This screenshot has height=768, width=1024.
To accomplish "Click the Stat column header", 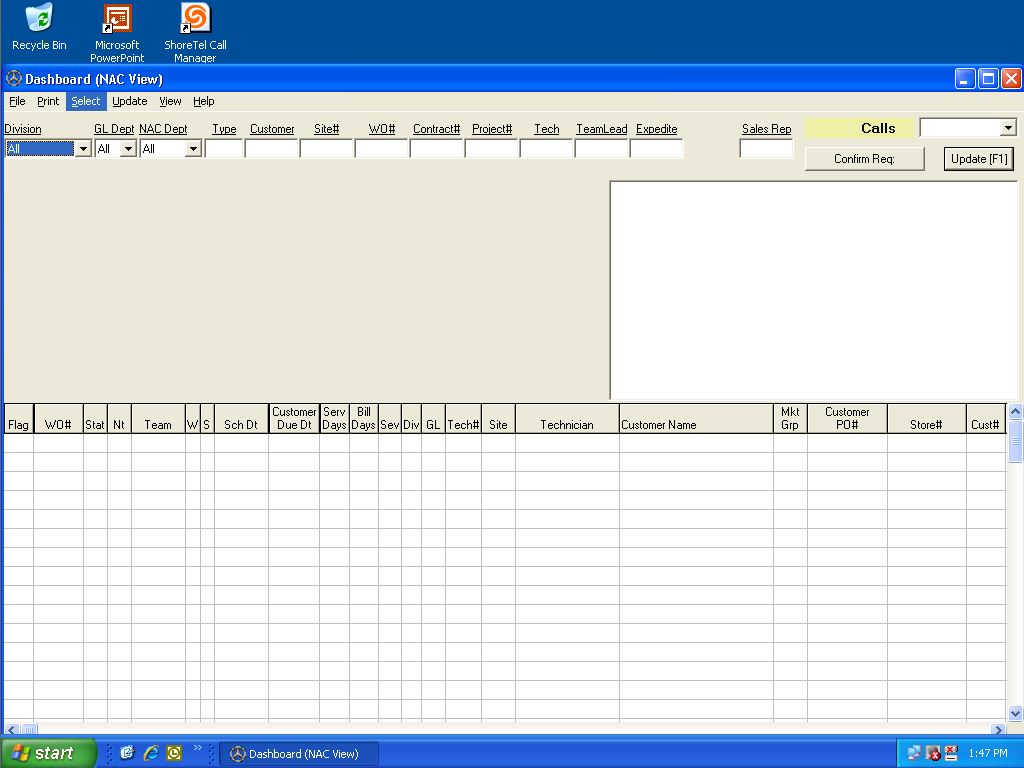I will 95,419.
